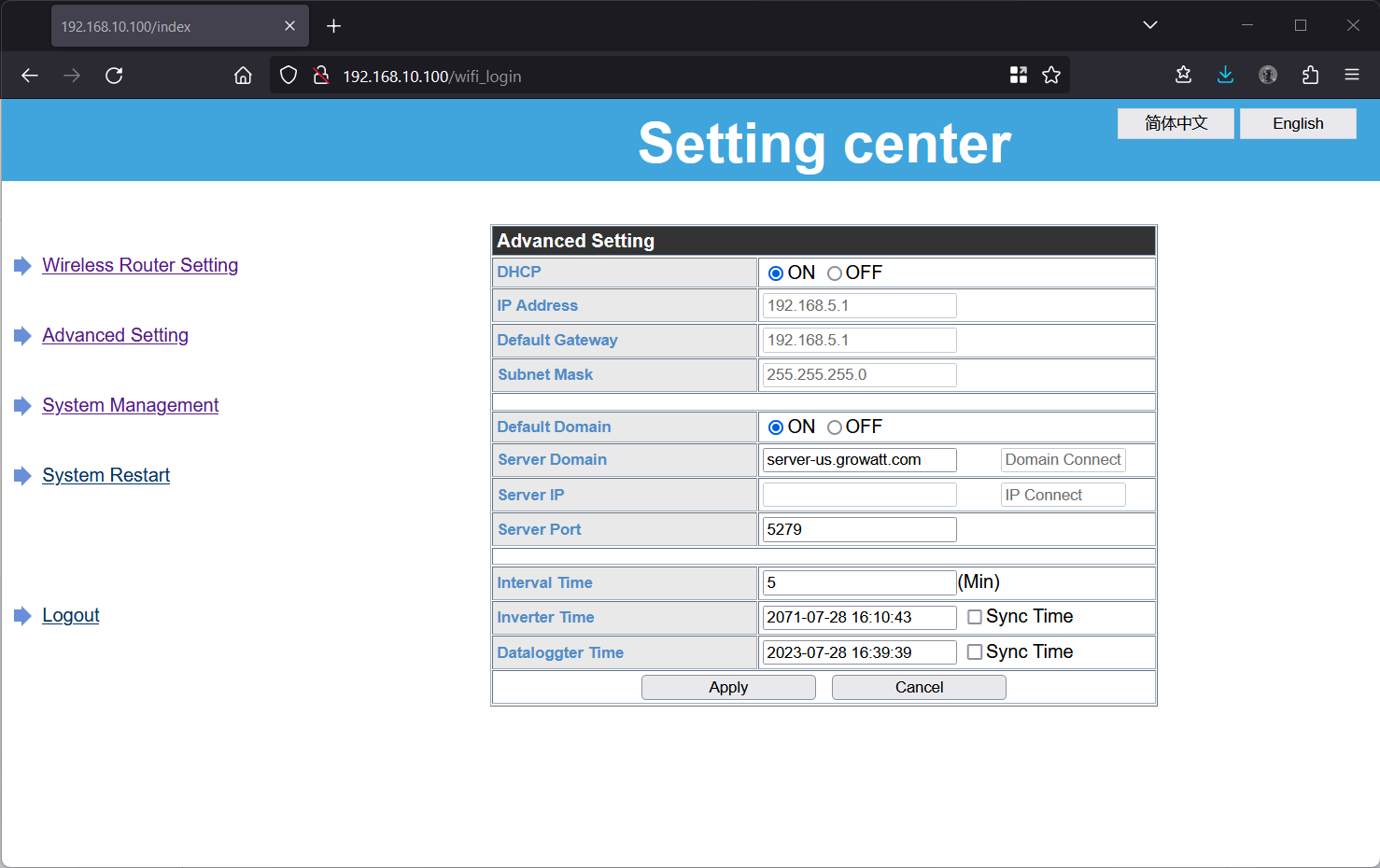Click the tracking protection shield icon
The width and height of the screenshot is (1380, 868).
pyautogui.click(x=288, y=76)
